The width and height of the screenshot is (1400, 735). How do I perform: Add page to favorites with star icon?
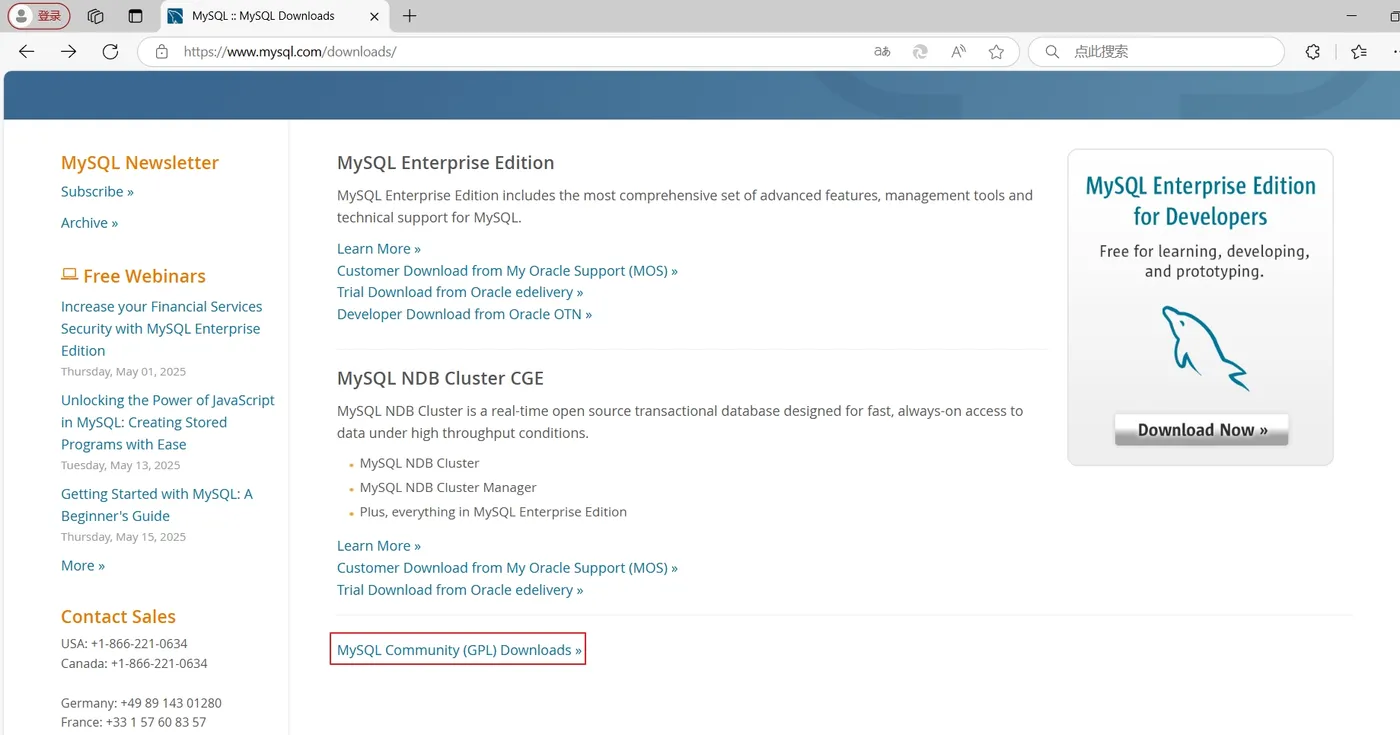(996, 52)
